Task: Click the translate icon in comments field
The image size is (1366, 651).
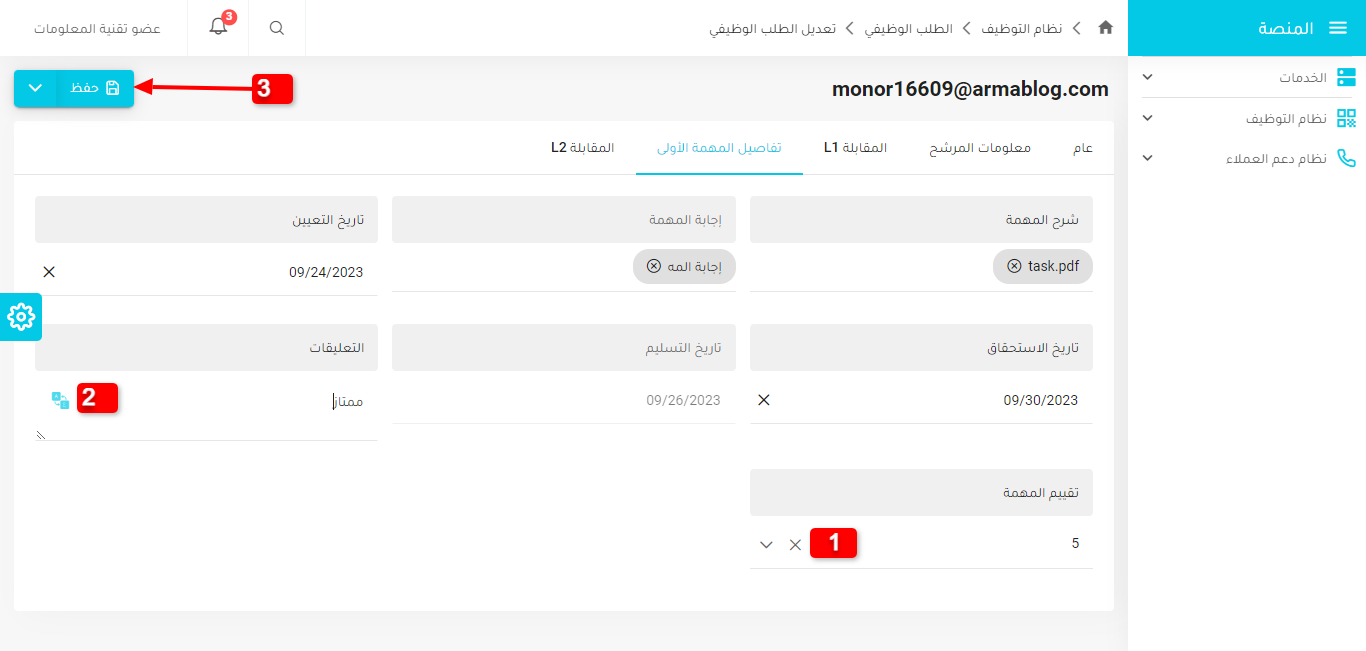Action: 61,400
